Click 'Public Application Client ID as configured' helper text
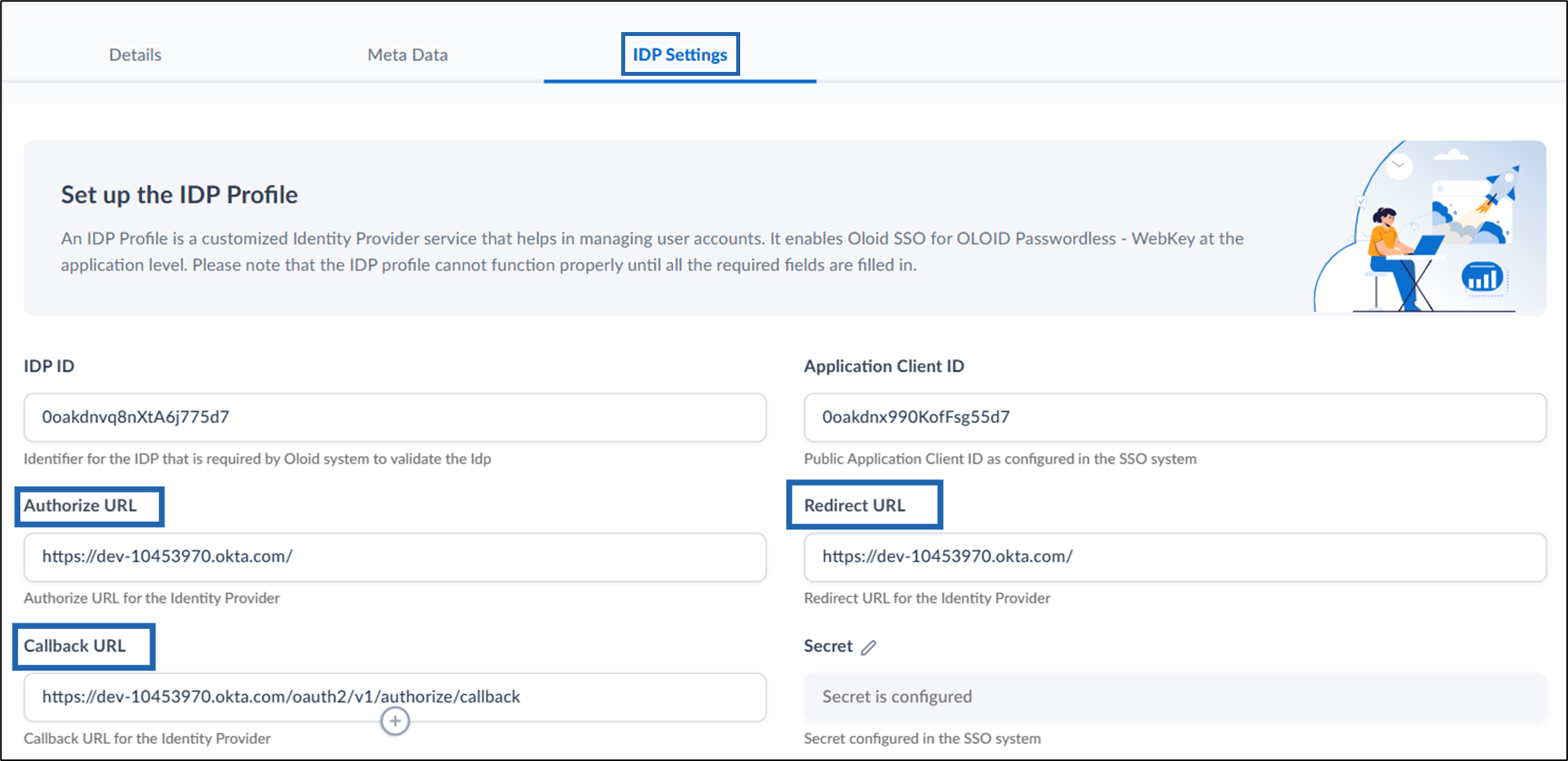 point(1000,459)
